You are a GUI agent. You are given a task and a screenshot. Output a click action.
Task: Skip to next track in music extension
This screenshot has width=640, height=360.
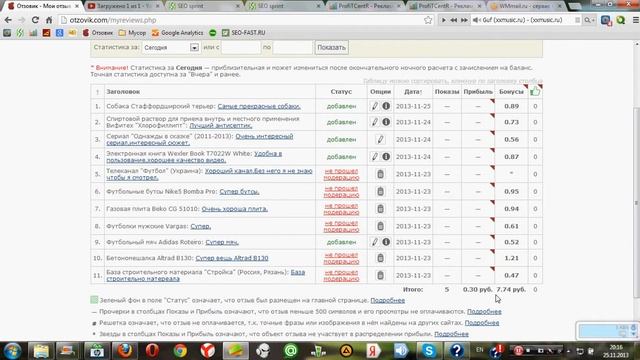pos(464,20)
